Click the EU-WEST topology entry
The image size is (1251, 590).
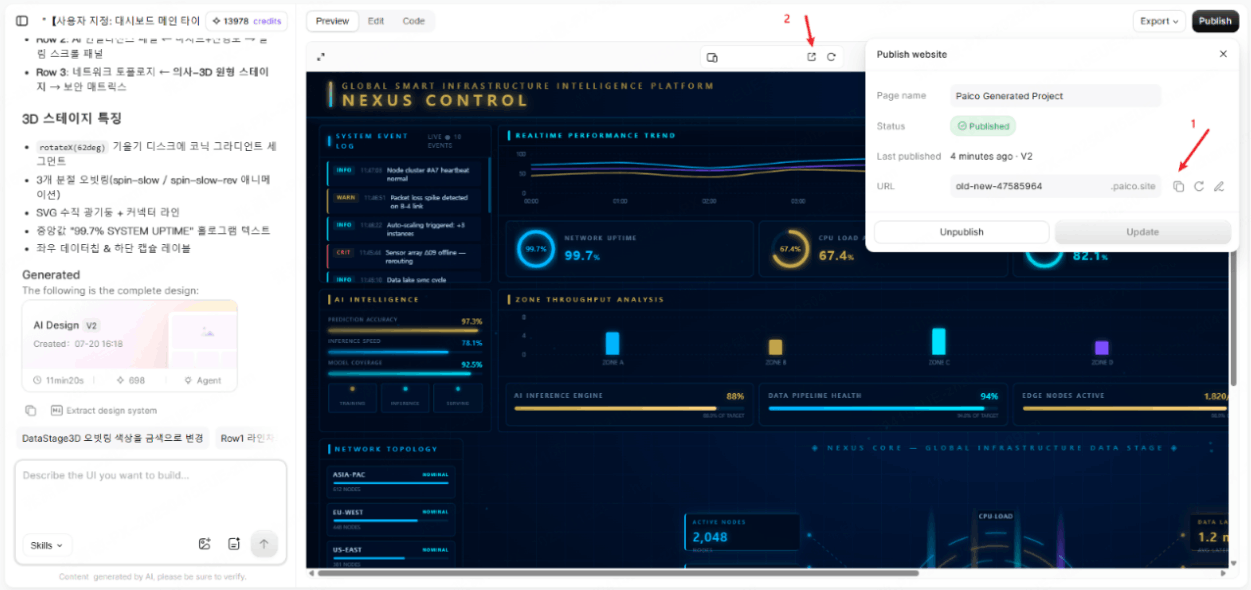(391, 518)
